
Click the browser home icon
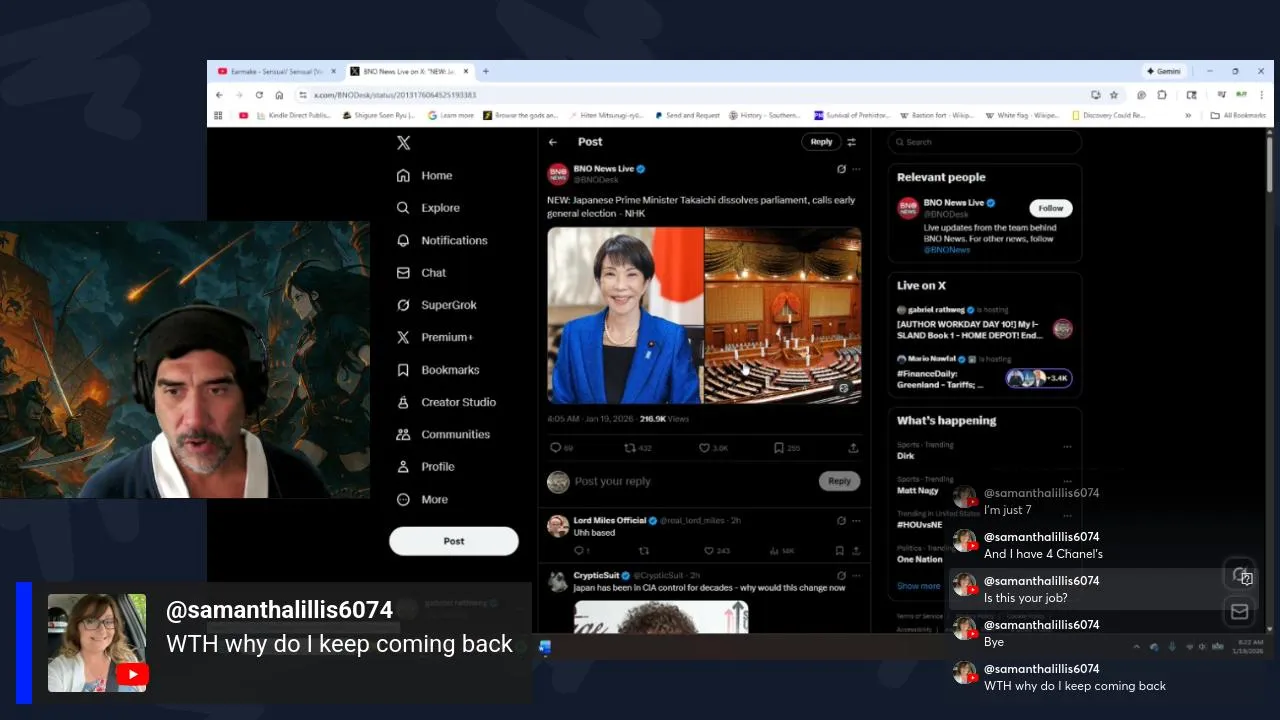coord(279,95)
